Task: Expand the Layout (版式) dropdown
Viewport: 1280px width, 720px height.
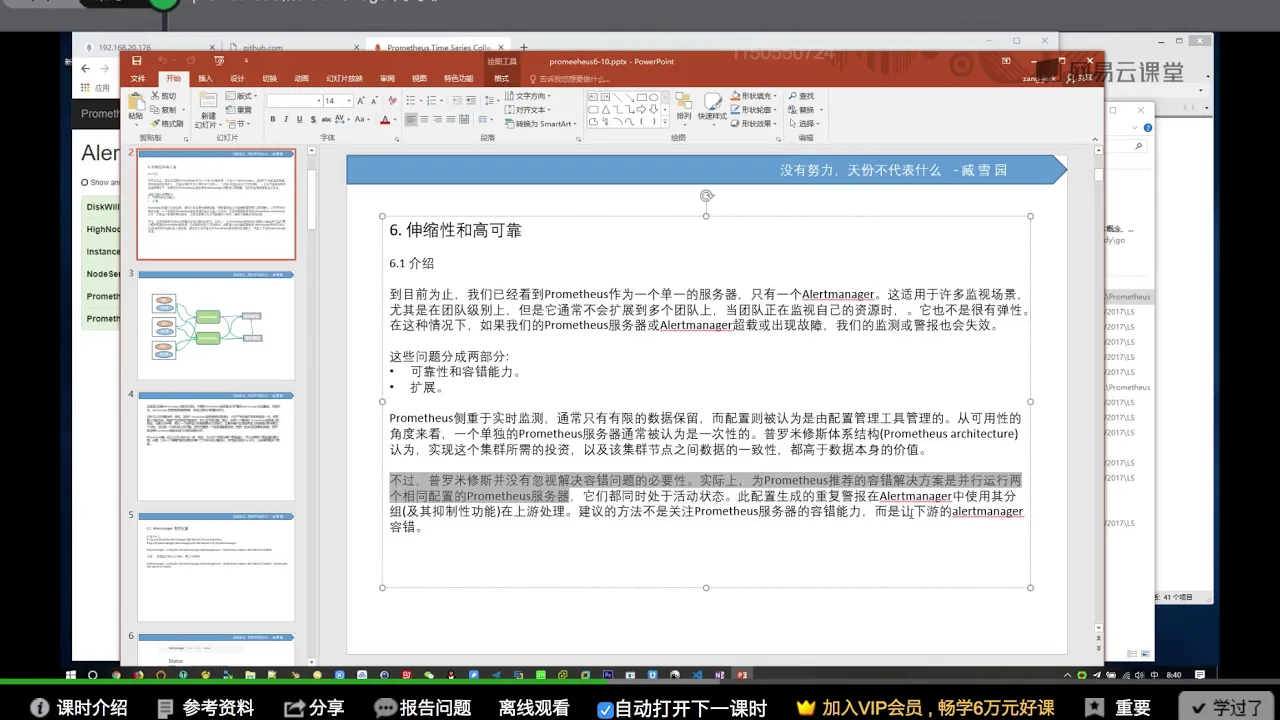Action: click(x=239, y=96)
